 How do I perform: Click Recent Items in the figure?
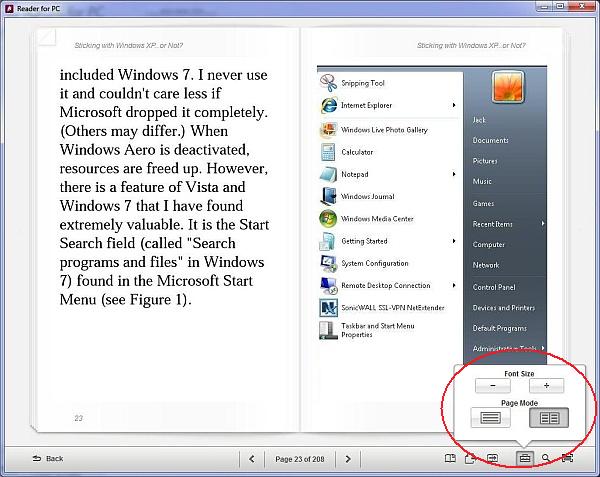pyautogui.click(x=492, y=224)
